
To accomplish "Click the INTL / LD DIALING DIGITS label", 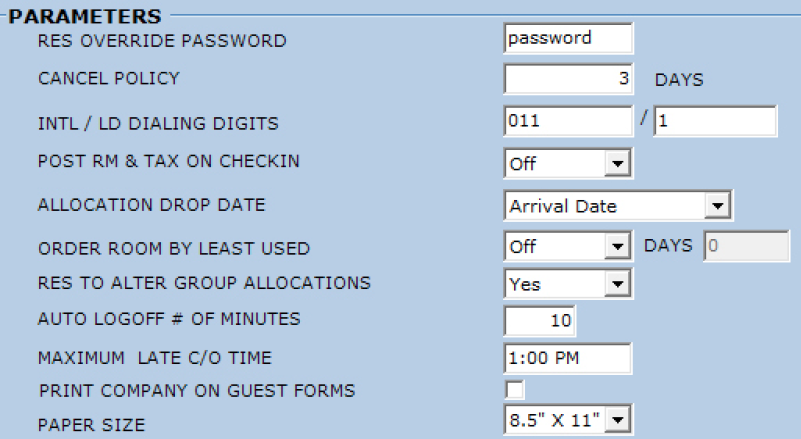I will pyautogui.click(x=158, y=124).
